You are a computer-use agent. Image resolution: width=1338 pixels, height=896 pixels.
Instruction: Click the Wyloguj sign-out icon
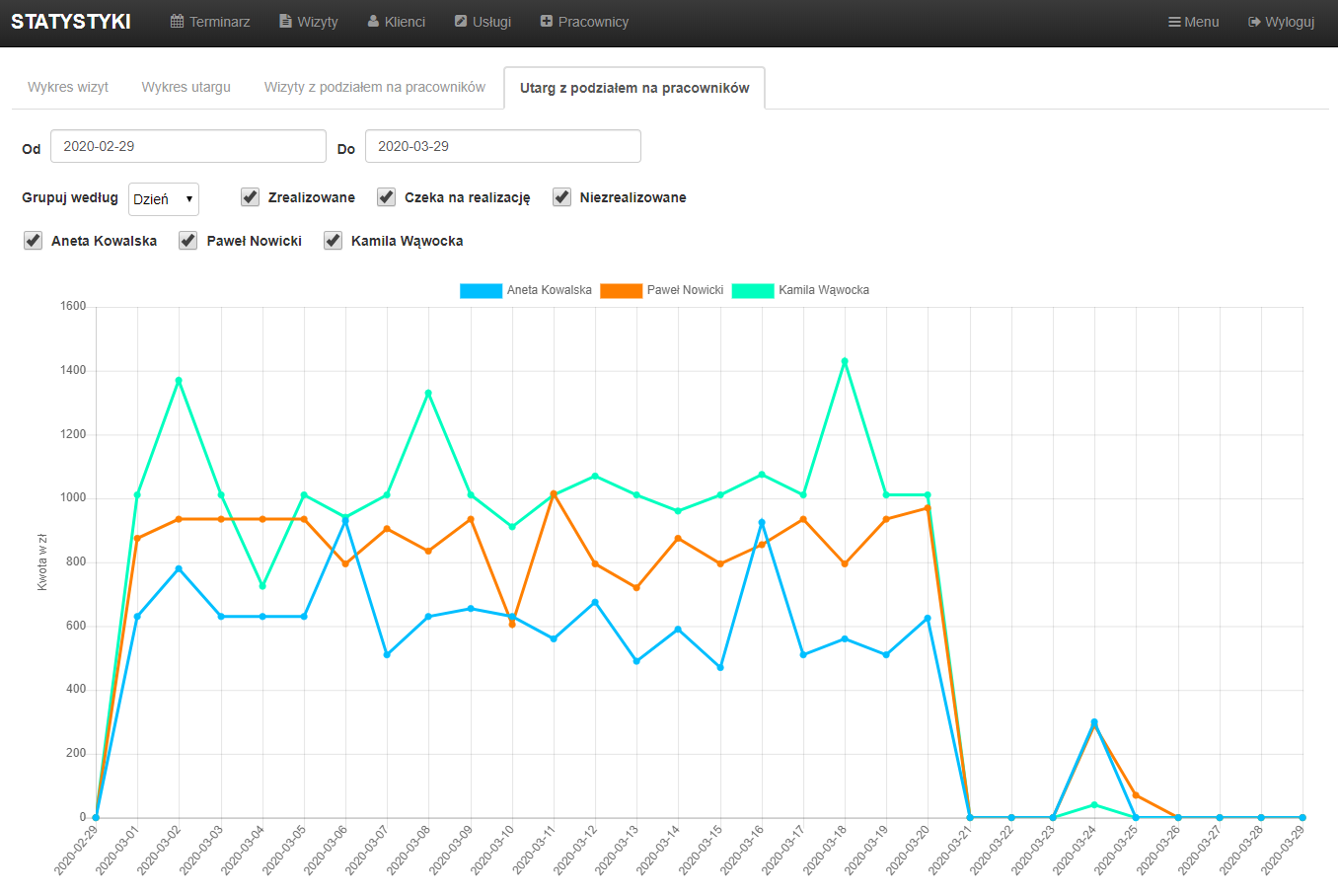1254,22
